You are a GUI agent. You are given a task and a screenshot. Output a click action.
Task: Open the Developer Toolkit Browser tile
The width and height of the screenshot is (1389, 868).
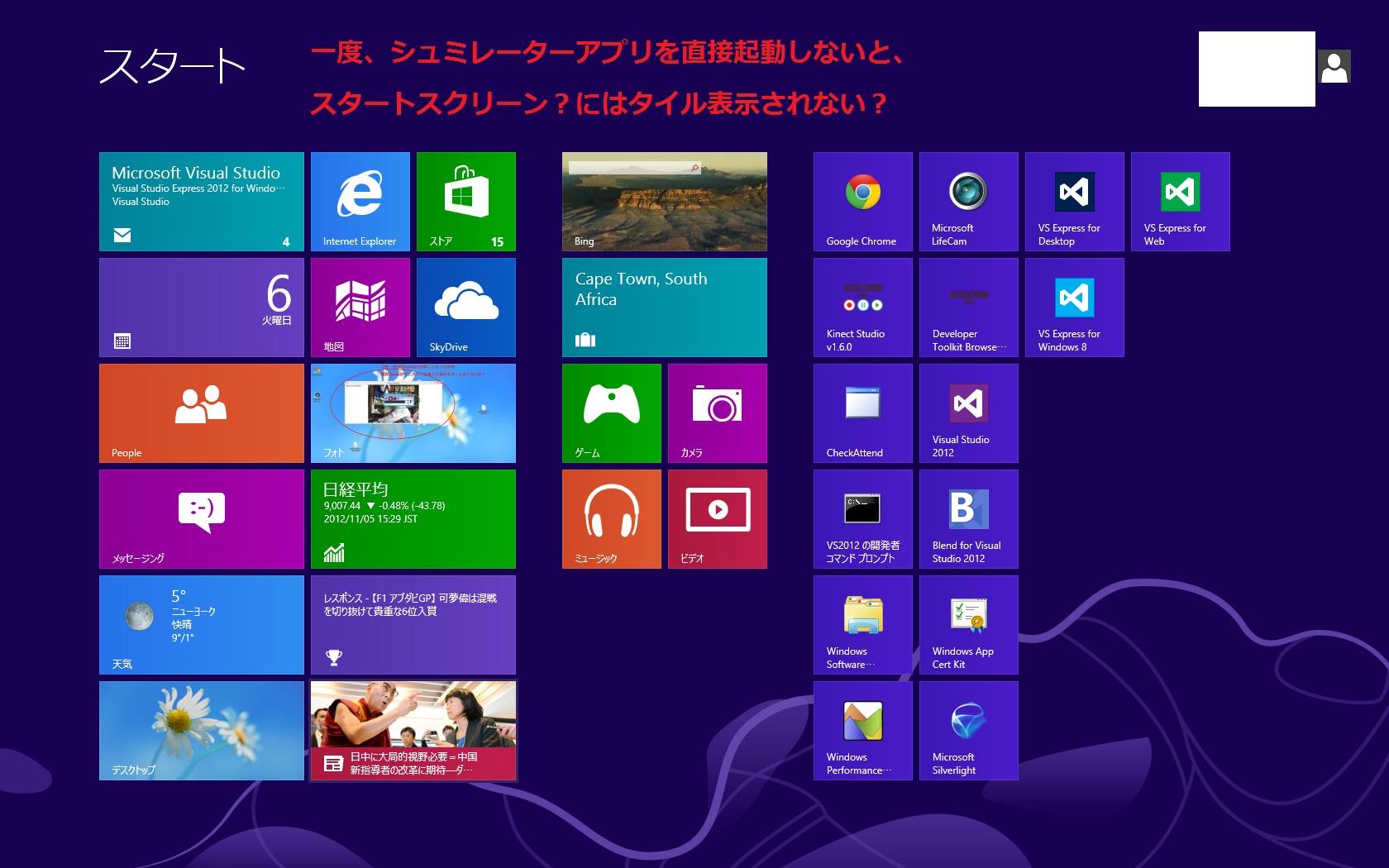point(969,308)
